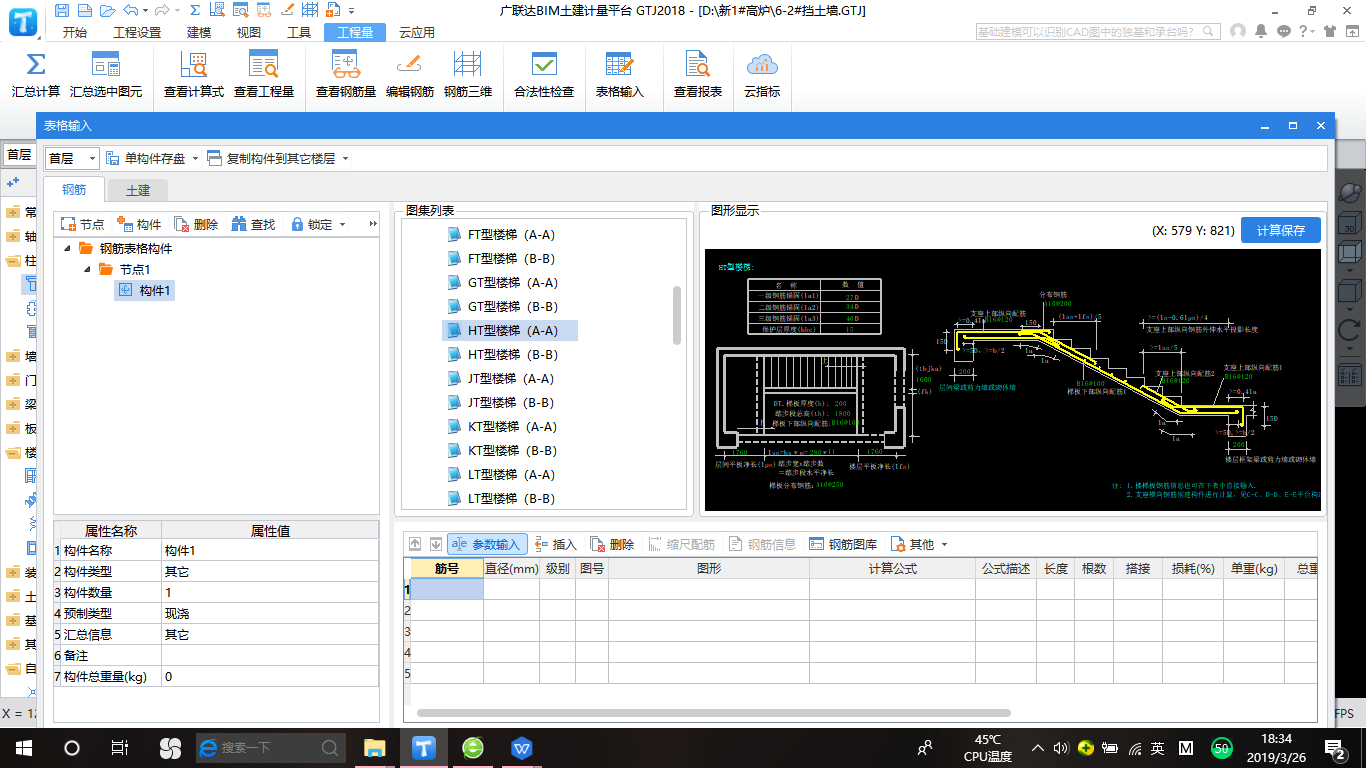1366x768 pixels.
Task: Click 插入 in rebar table toolbar
Action: 555,544
